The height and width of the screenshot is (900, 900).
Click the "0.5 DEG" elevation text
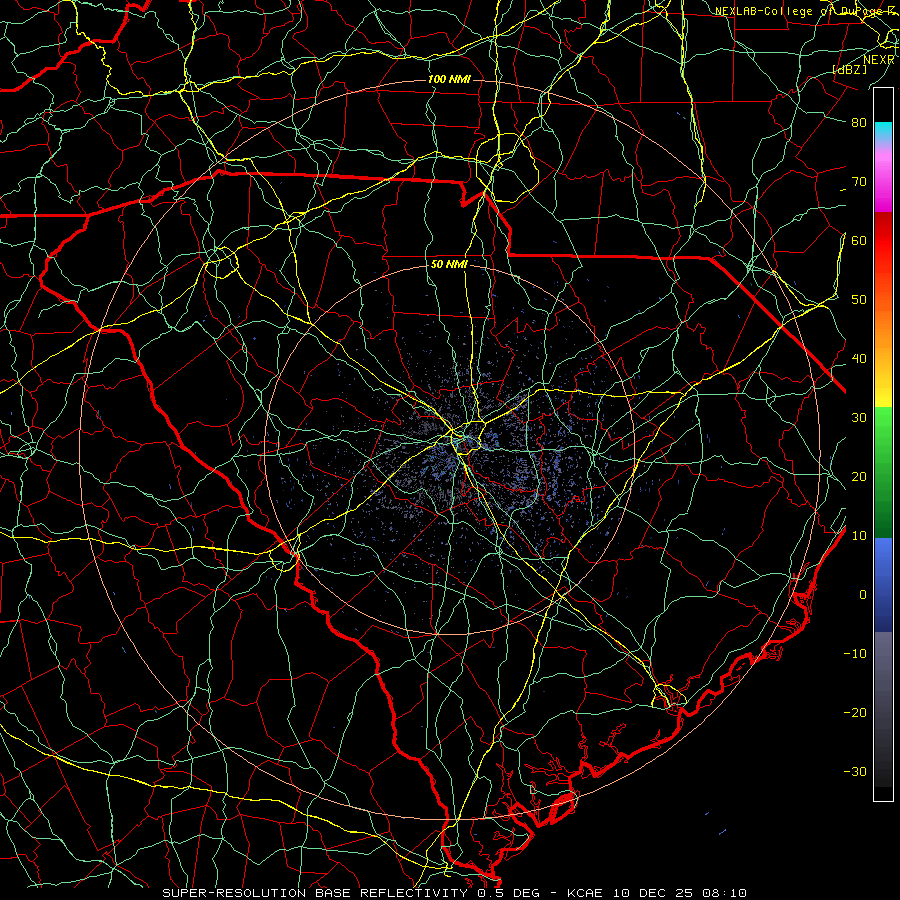(x=510, y=893)
